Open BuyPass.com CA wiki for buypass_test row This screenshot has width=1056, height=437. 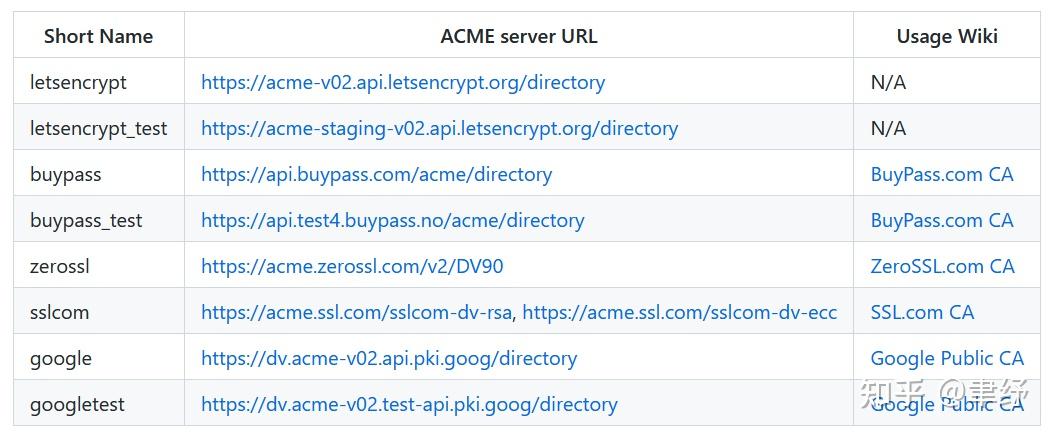[x=941, y=220]
